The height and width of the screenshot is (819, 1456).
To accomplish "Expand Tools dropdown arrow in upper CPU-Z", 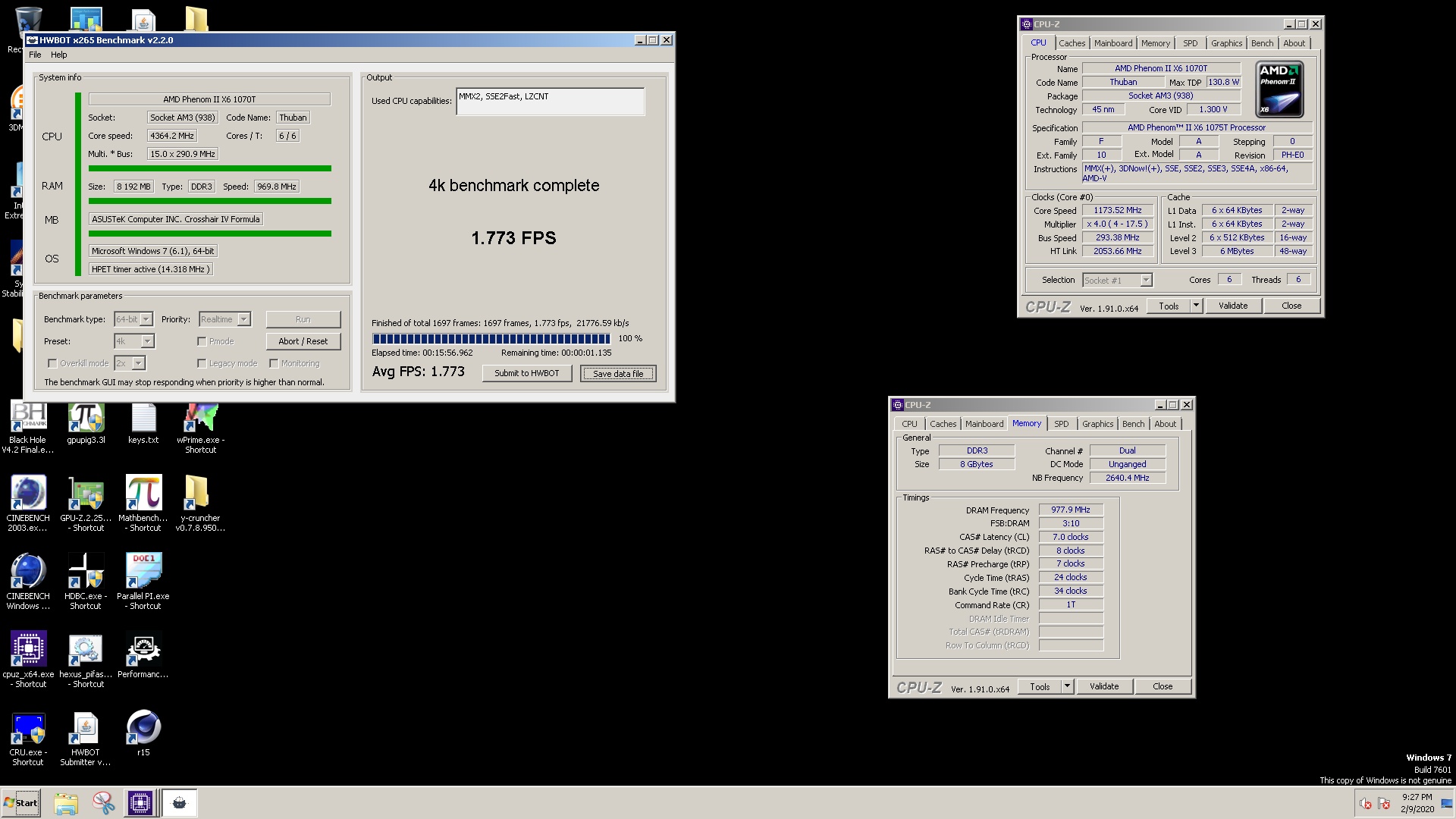I will point(1196,306).
